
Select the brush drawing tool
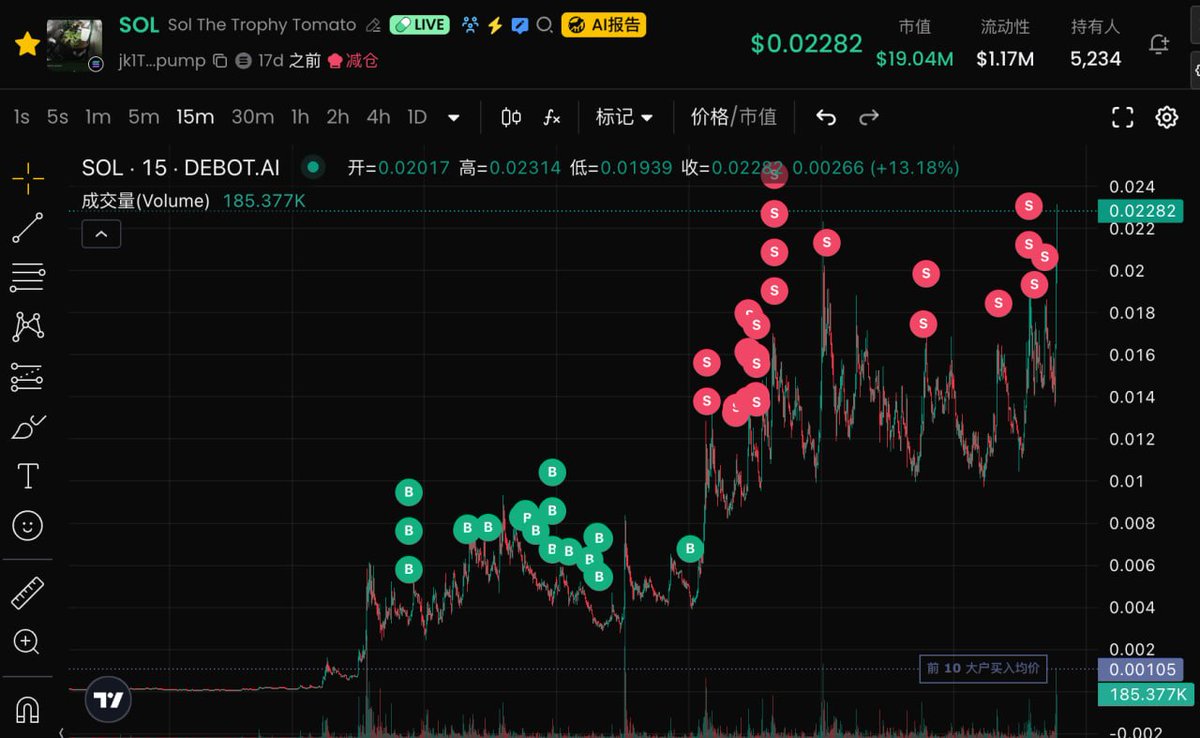[x=27, y=427]
